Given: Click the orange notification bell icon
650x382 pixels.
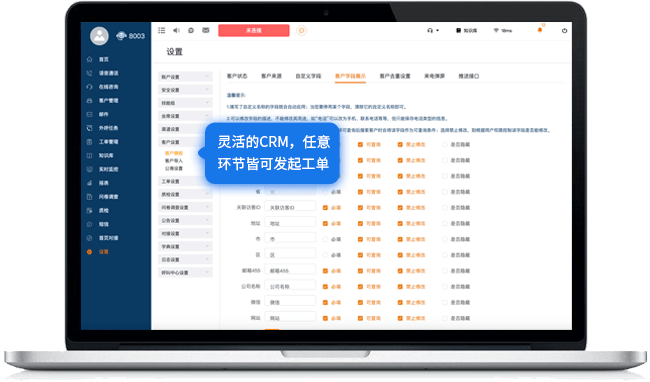Looking at the screenshot, I should 540,30.
